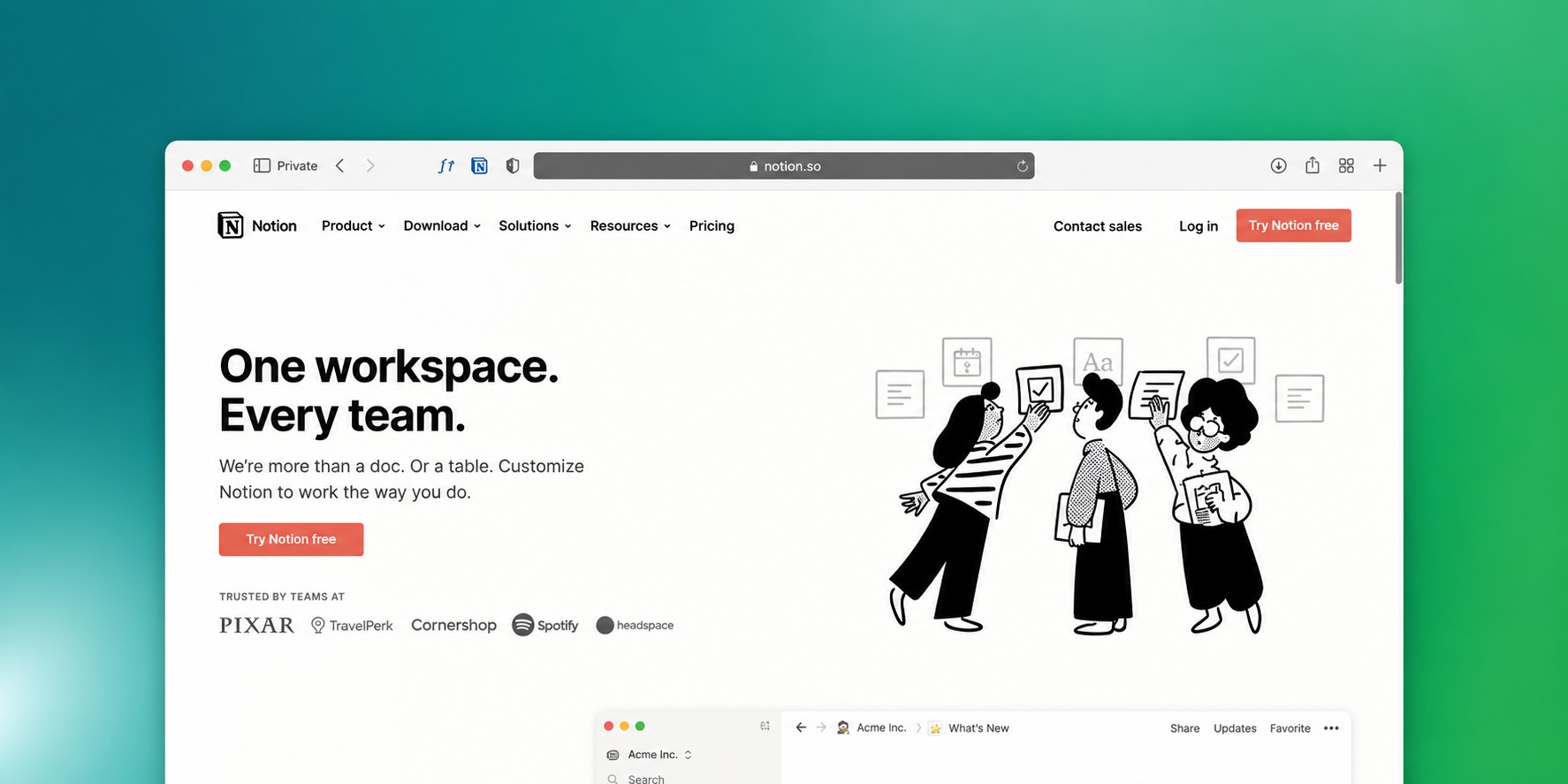This screenshot has width=1568, height=784.
Task: Click What's New breadcrumb in preview
Action: pyautogui.click(x=969, y=728)
